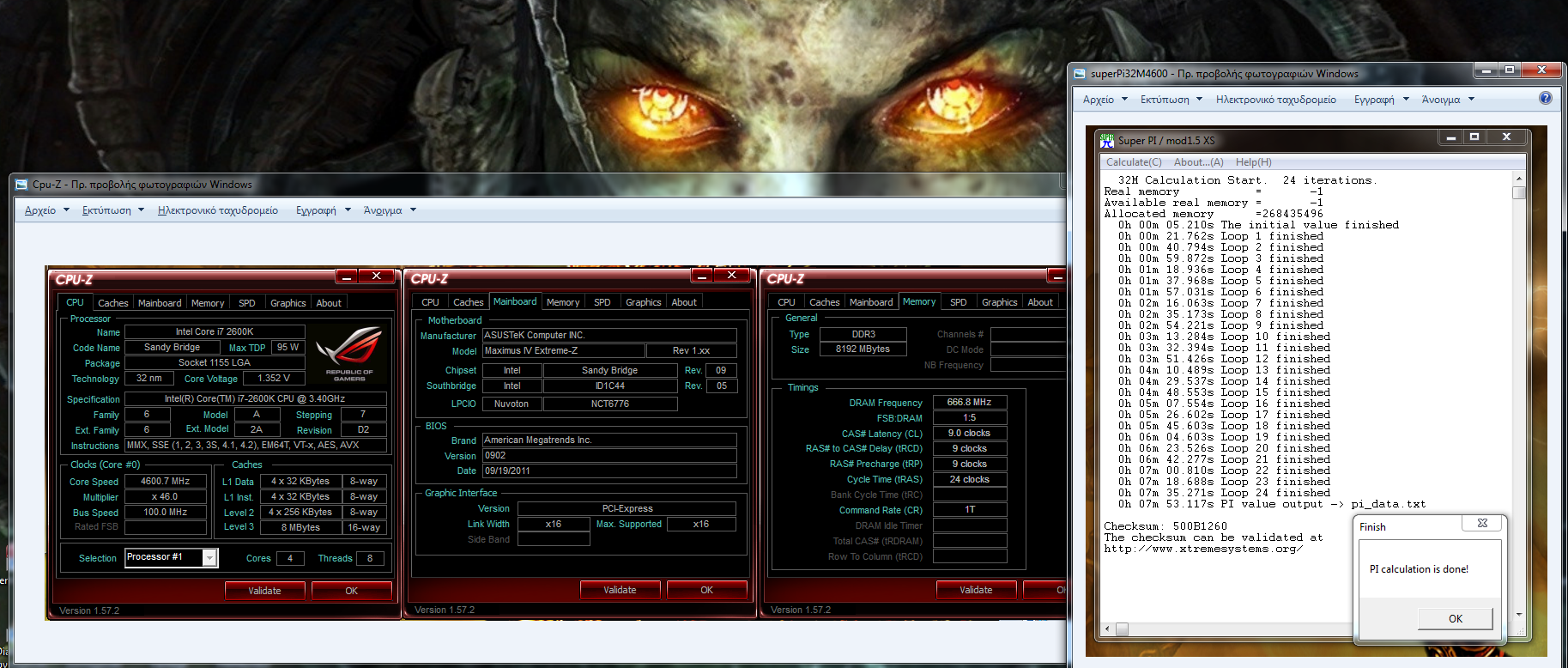Close the CPU-Z Mainboard window
This screenshot has height=668, width=1568.
click(731, 276)
